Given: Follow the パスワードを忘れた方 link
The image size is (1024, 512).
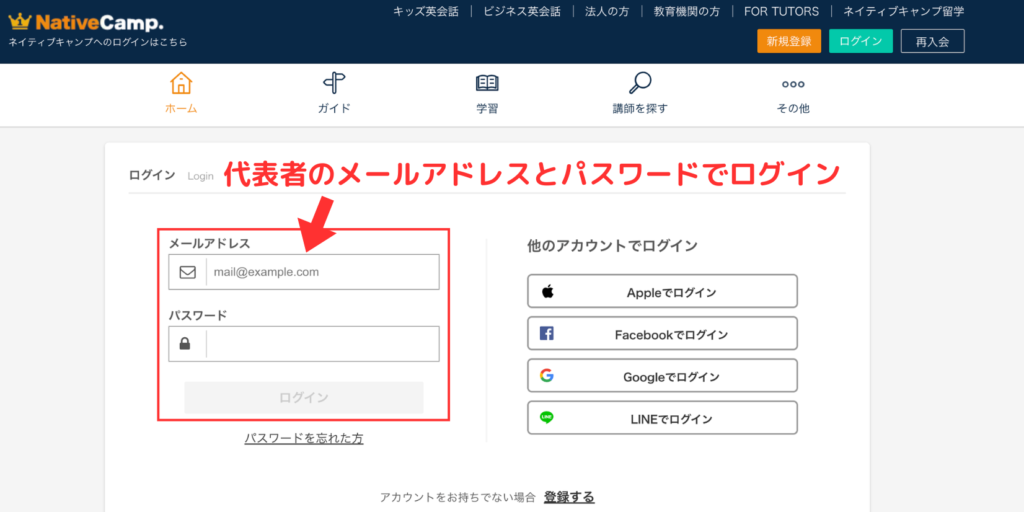Looking at the screenshot, I should coord(304,438).
